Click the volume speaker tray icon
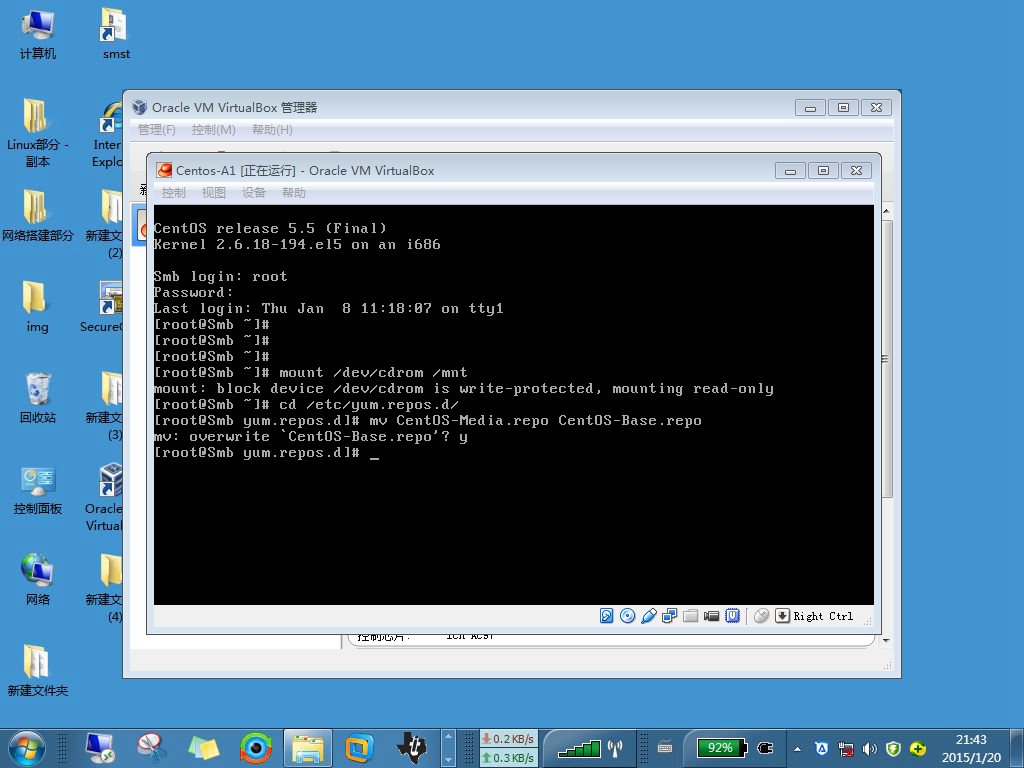1024x768 pixels. click(x=870, y=749)
